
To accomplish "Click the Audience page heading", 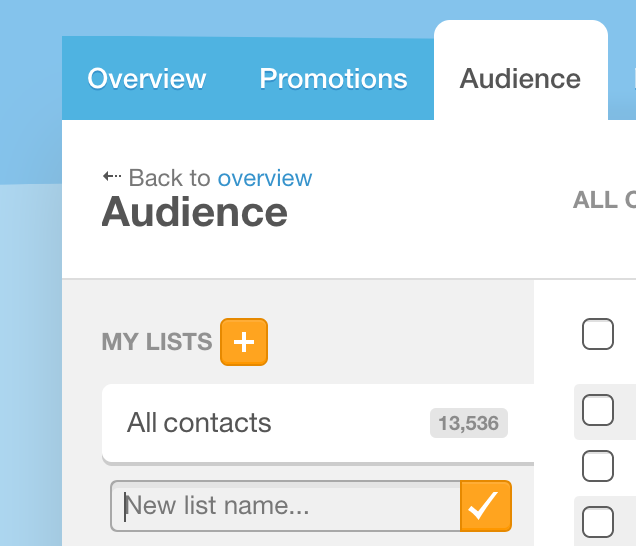I will click(x=195, y=212).
